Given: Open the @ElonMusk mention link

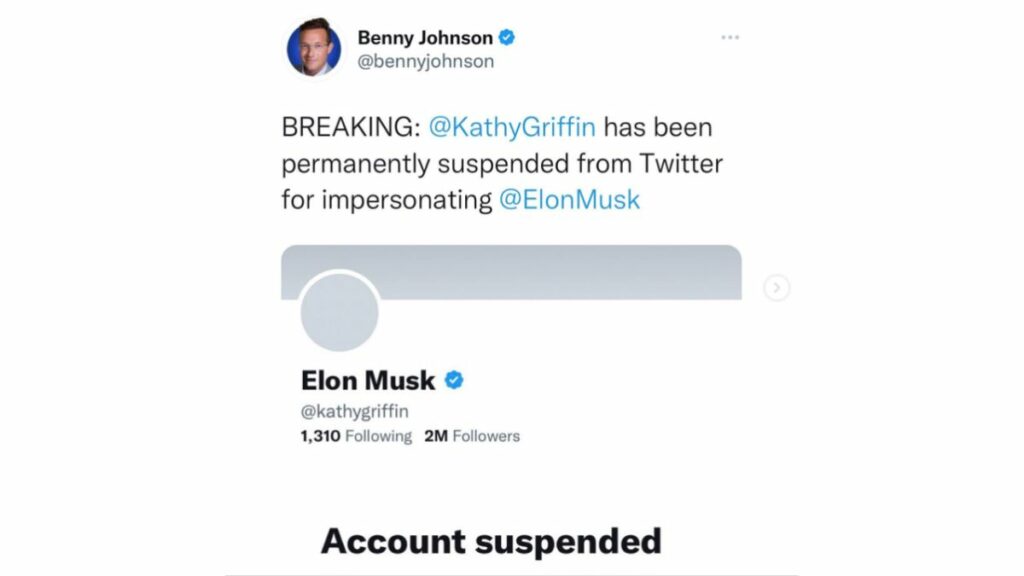Looking at the screenshot, I should pyautogui.click(x=569, y=199).
